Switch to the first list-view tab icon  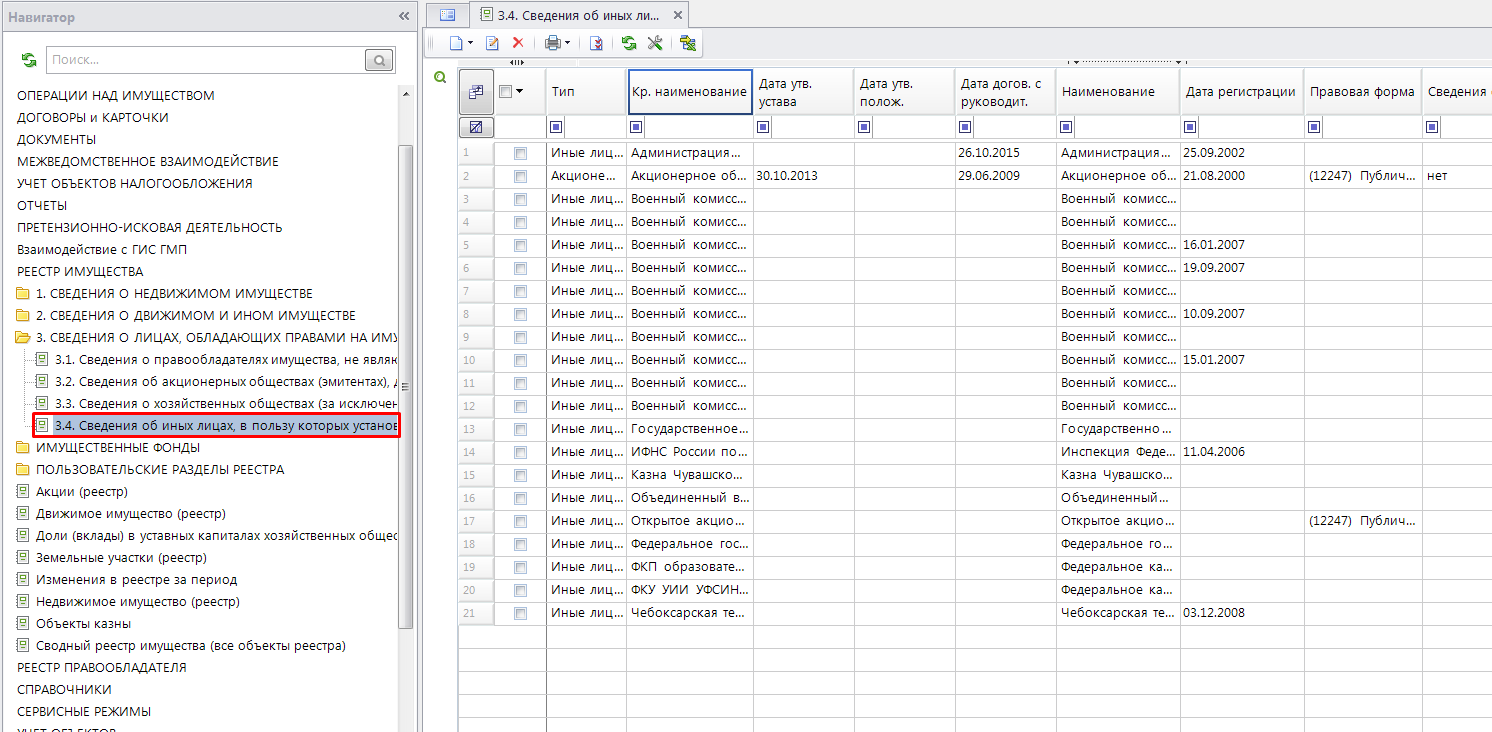click(447, 15)
